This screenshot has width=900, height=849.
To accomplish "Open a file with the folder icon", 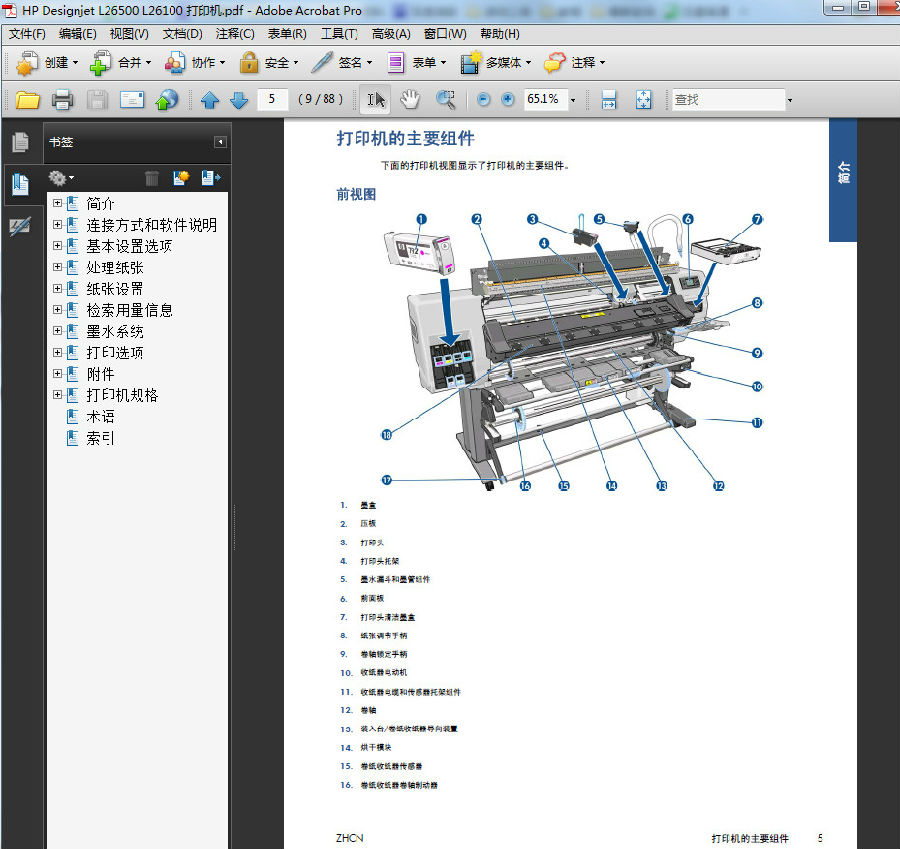I will (x=28, y=100).
